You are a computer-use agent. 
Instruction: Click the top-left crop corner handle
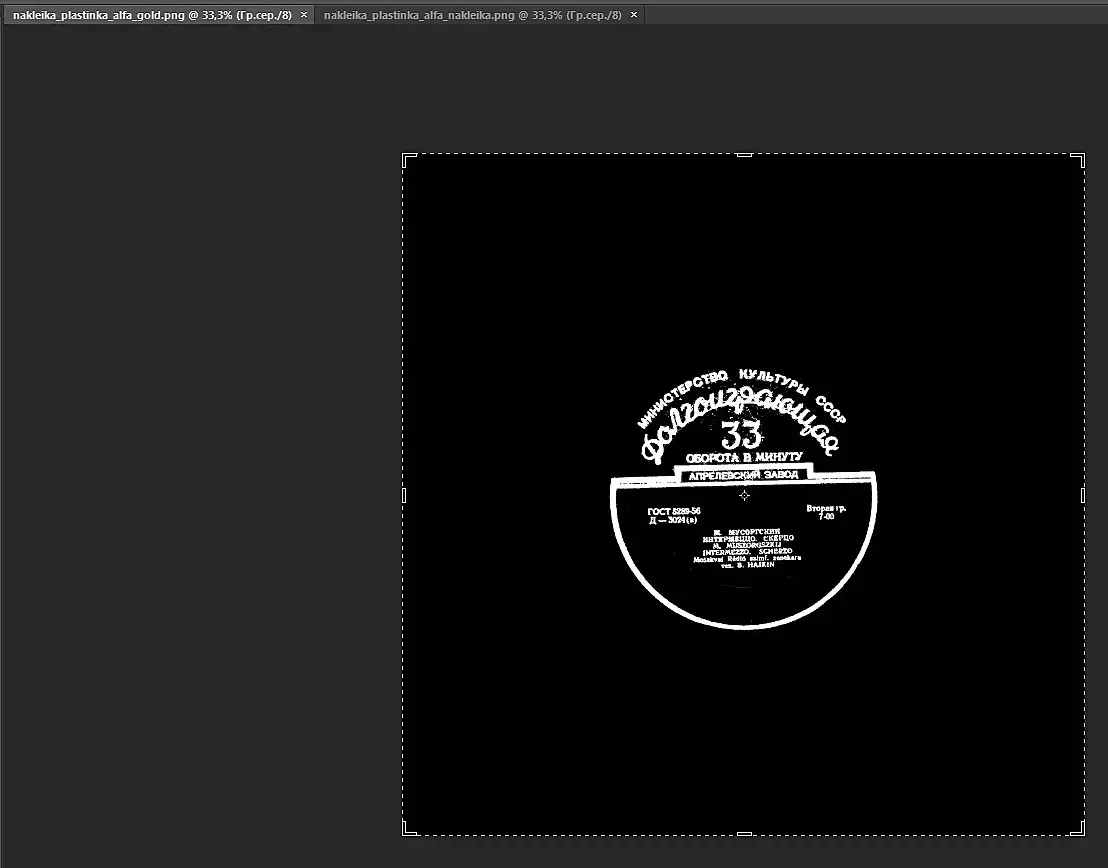tap(408, 159)
